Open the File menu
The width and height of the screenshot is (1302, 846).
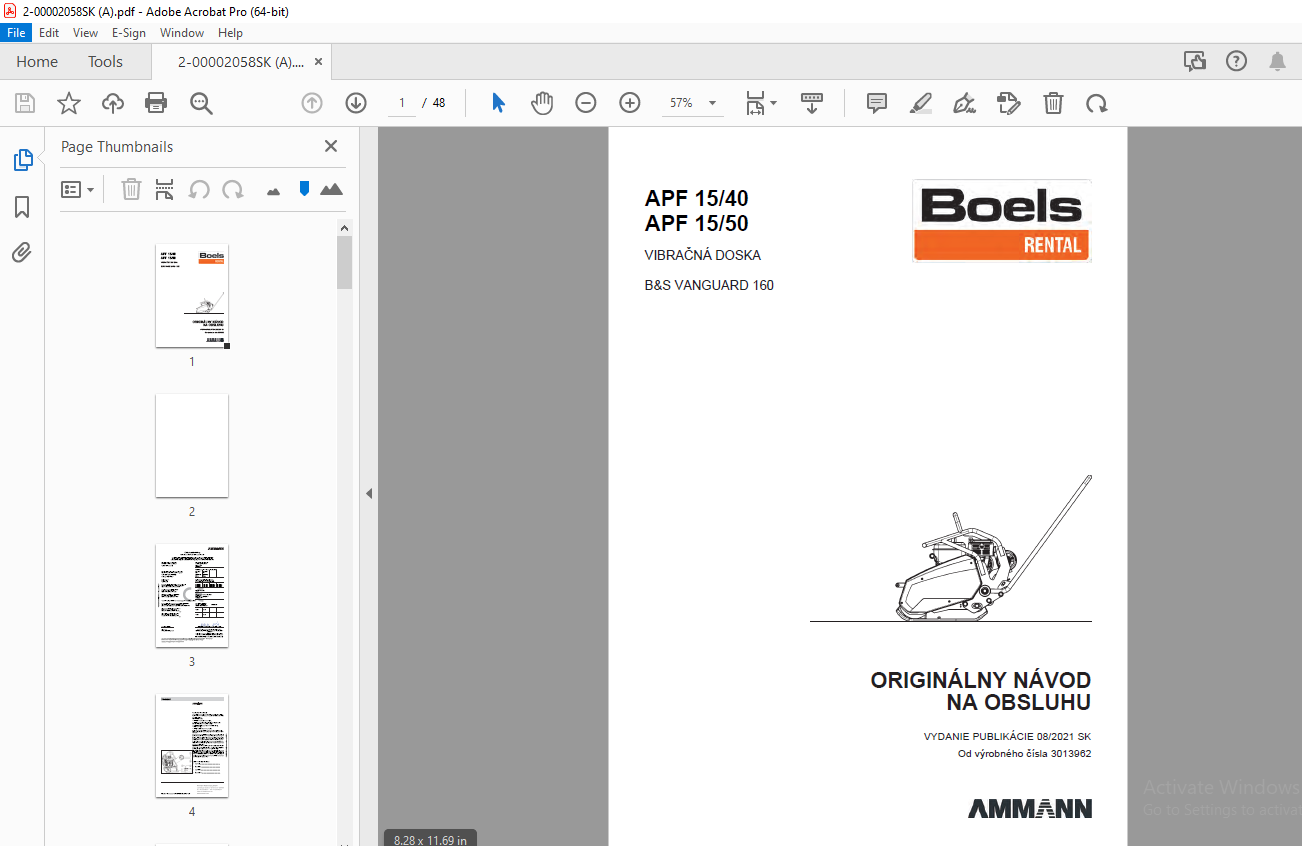tap(17, 33)
